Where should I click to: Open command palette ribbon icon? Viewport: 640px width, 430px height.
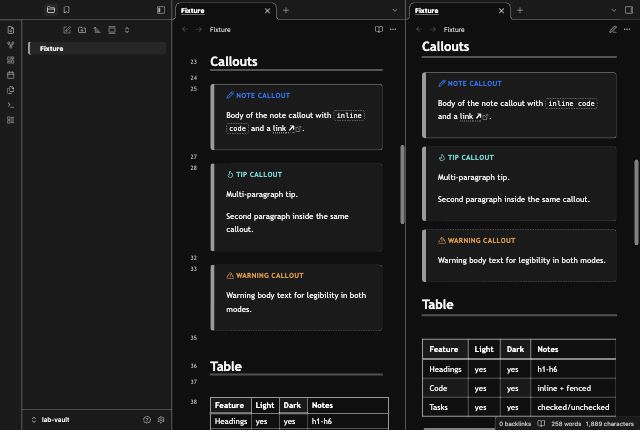pyautogui.click(x=11, y=105)
